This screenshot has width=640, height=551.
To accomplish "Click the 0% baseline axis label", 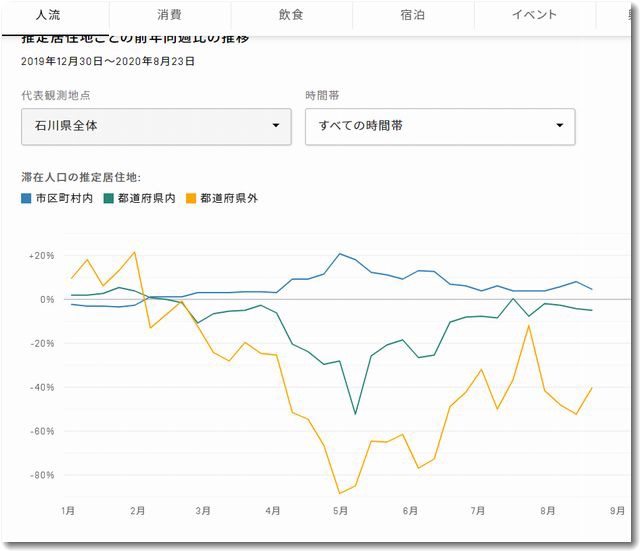I will [x=47, y=299].
